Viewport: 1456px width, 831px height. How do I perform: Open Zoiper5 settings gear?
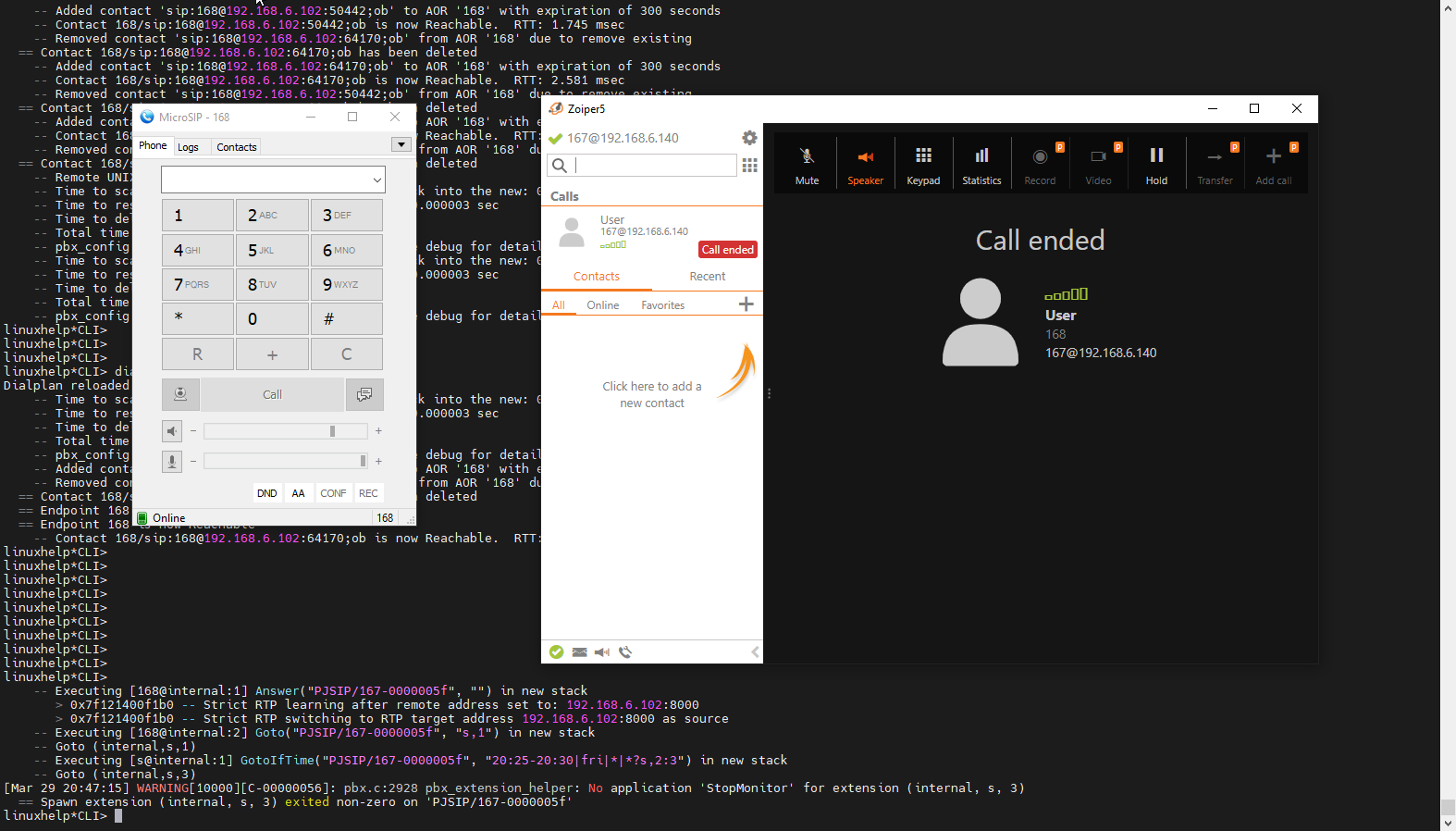pyautogui.click(x=749, y=138)
